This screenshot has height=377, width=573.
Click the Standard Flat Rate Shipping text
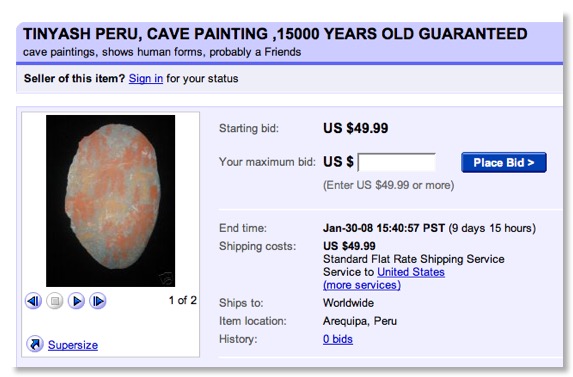pos(414,259)
